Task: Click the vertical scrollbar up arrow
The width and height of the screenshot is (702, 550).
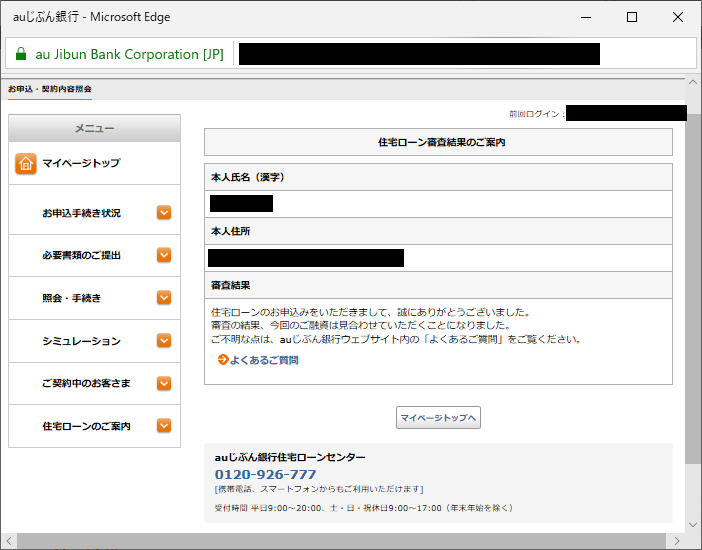Action: click(x=693, y=82)
